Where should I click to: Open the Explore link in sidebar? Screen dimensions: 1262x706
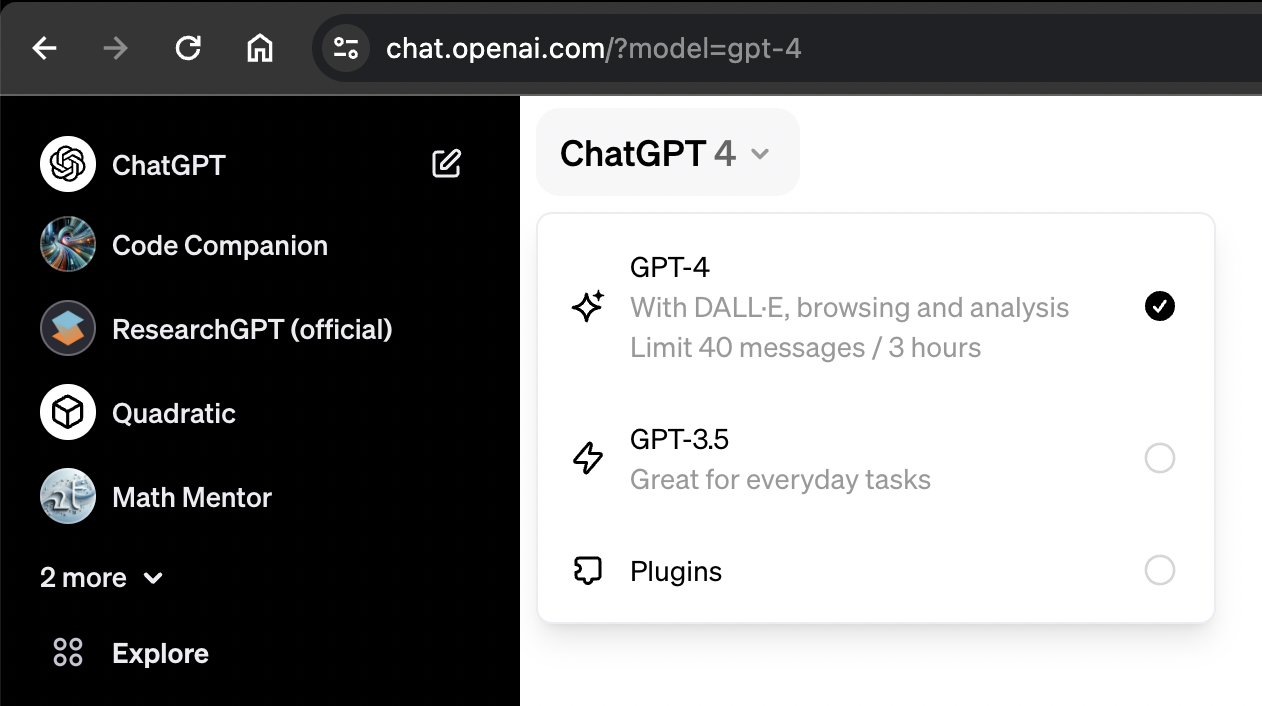[x=161, y=653]
